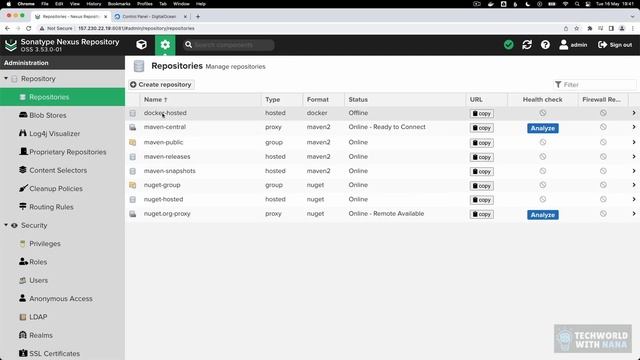This screenshot has width=640, height=360.
Task: Open the admin user account
Action: pyautogui.click(x=573, y=44)
